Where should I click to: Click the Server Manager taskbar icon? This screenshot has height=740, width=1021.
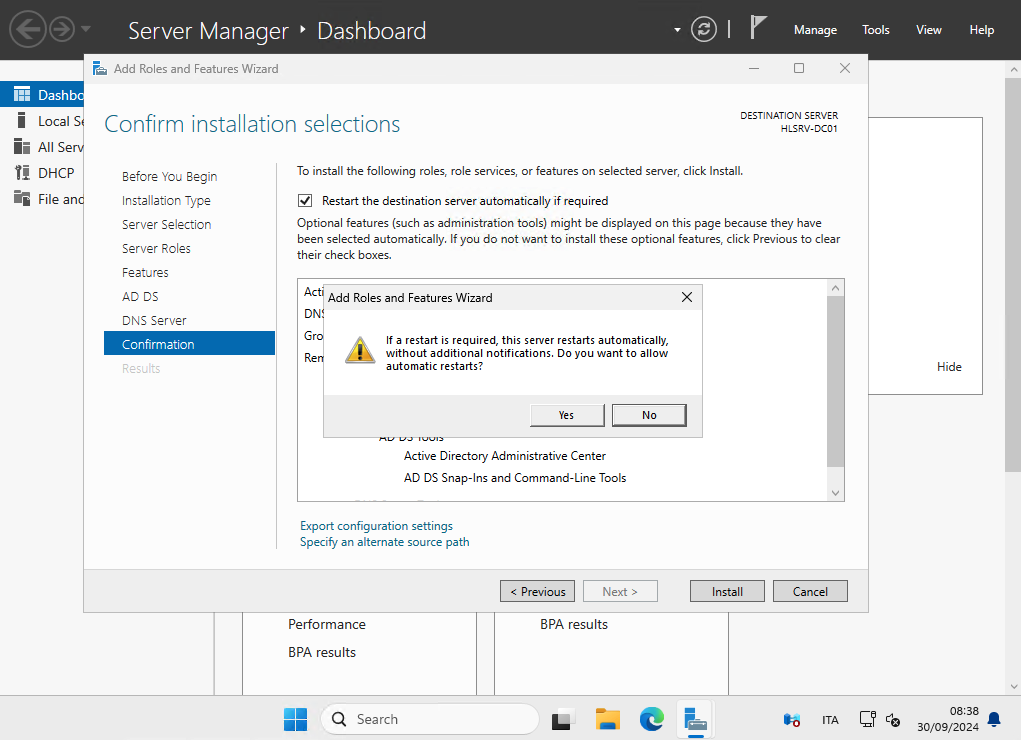(695, 719)
